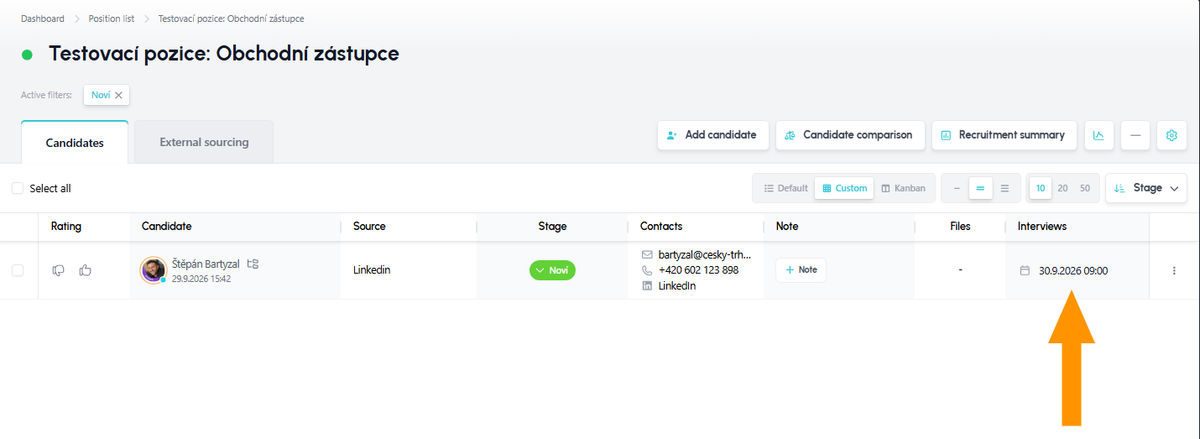1200x439 pixels.
Task: Open the statistics chart icon button
Action: click(x=1099, y=135)
